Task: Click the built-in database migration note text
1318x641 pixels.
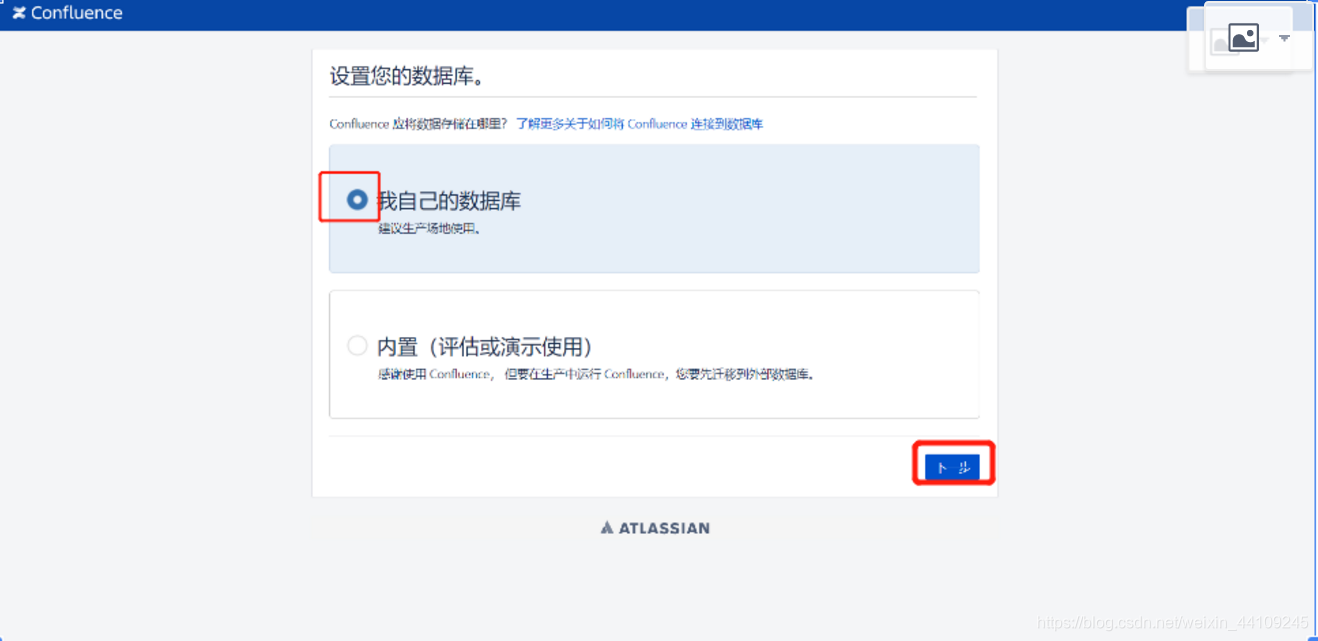Action: coord(596,375)
